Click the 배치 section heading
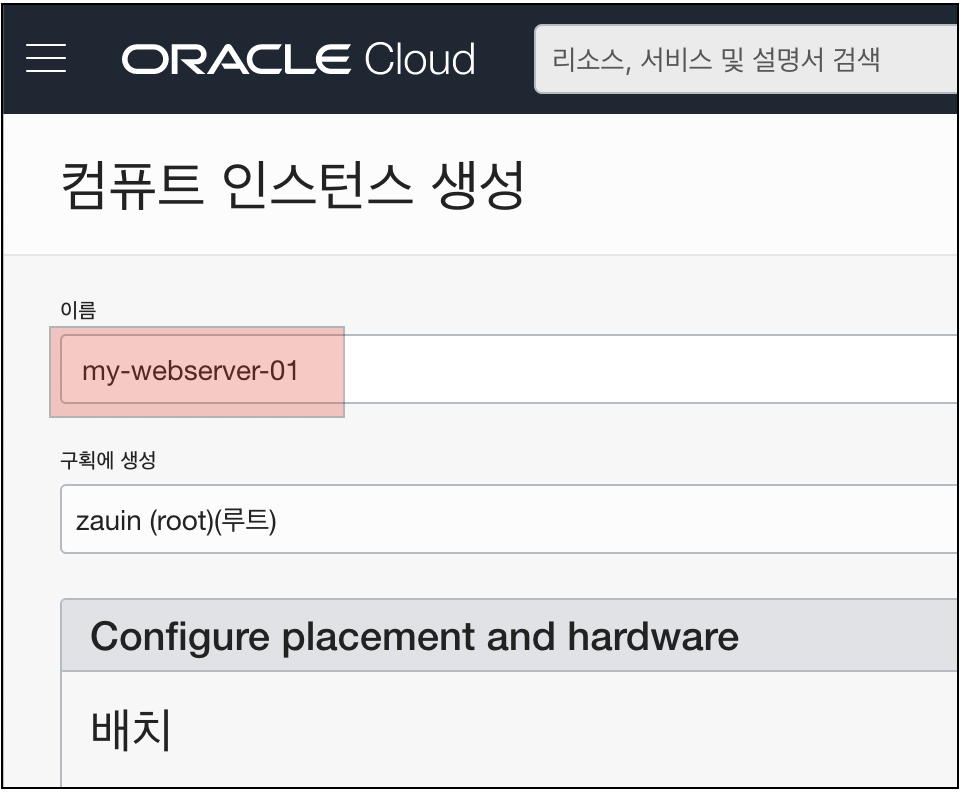The height and width of the screenshot is (796, 968). coord(131,729)
